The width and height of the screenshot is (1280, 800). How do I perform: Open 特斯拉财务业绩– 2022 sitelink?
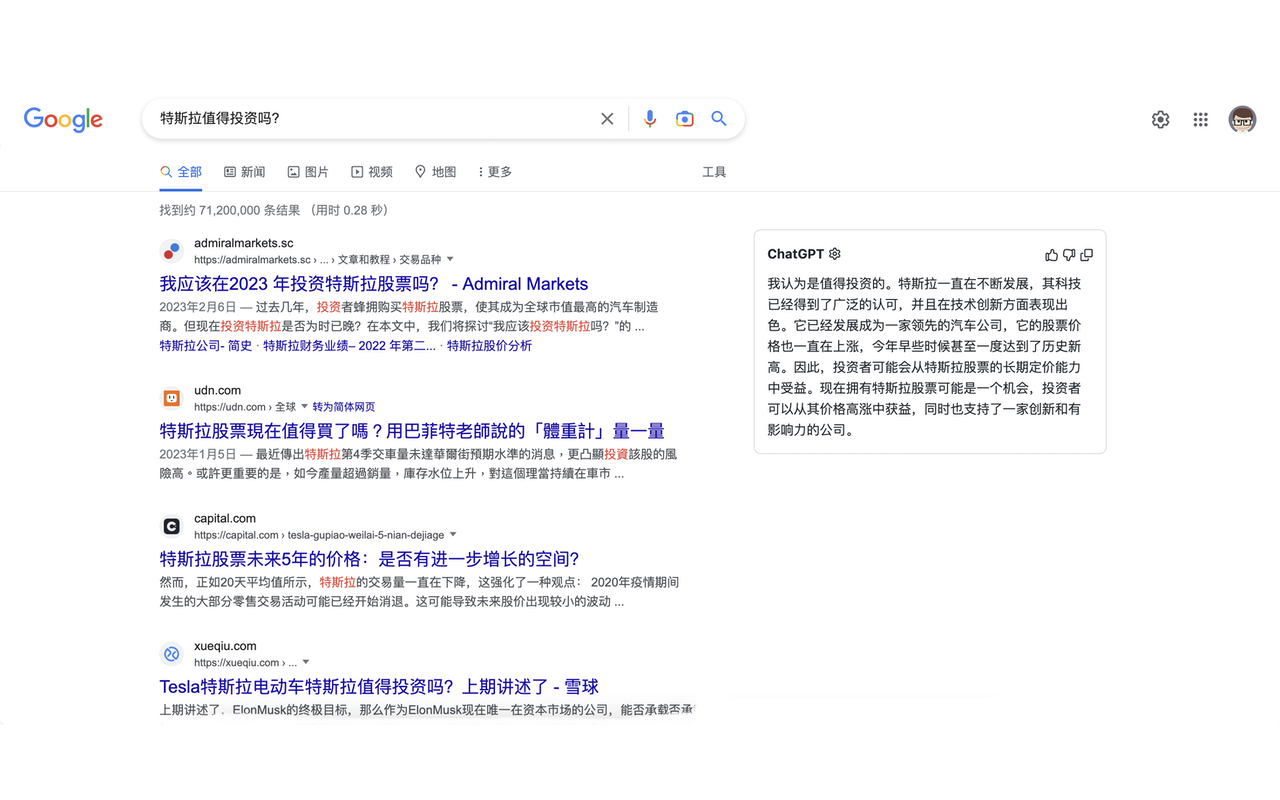click(x=350, y=346)
